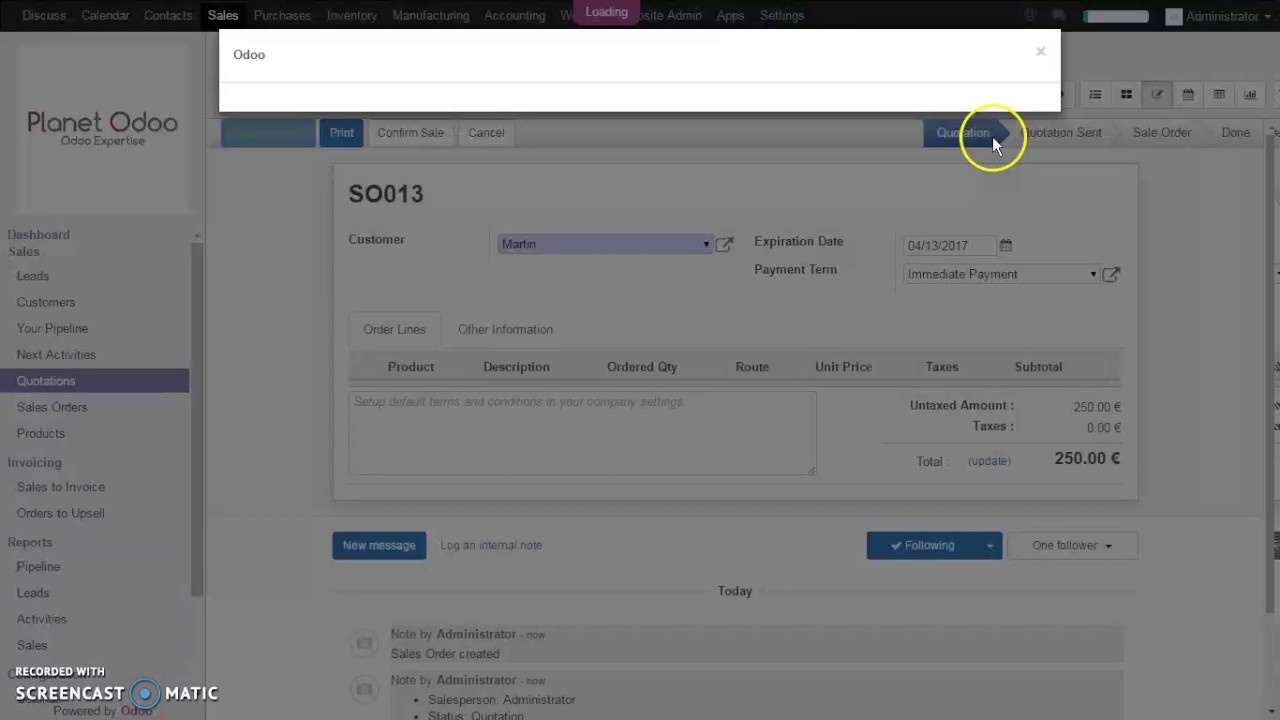Screen dimensions: 1280x720
Task: Click the Planet Odoo logo
Action: click(x=102, y=128)
